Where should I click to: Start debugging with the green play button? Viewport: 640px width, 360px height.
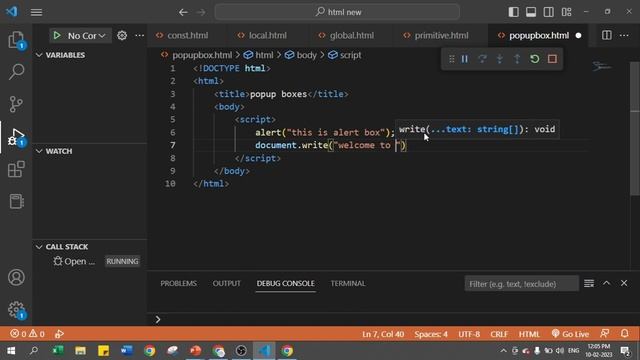pyautogui.click(x=57, y=36)
